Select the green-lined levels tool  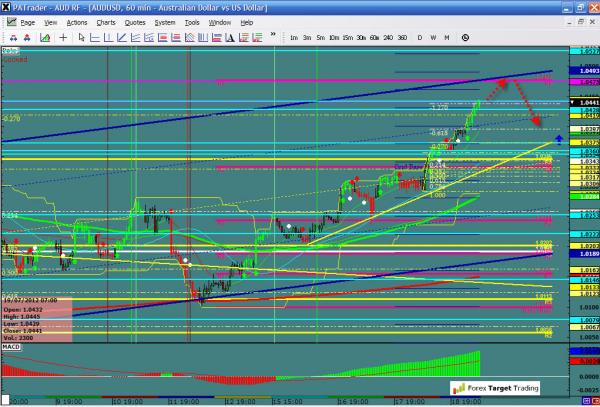[x=257, y=37]
